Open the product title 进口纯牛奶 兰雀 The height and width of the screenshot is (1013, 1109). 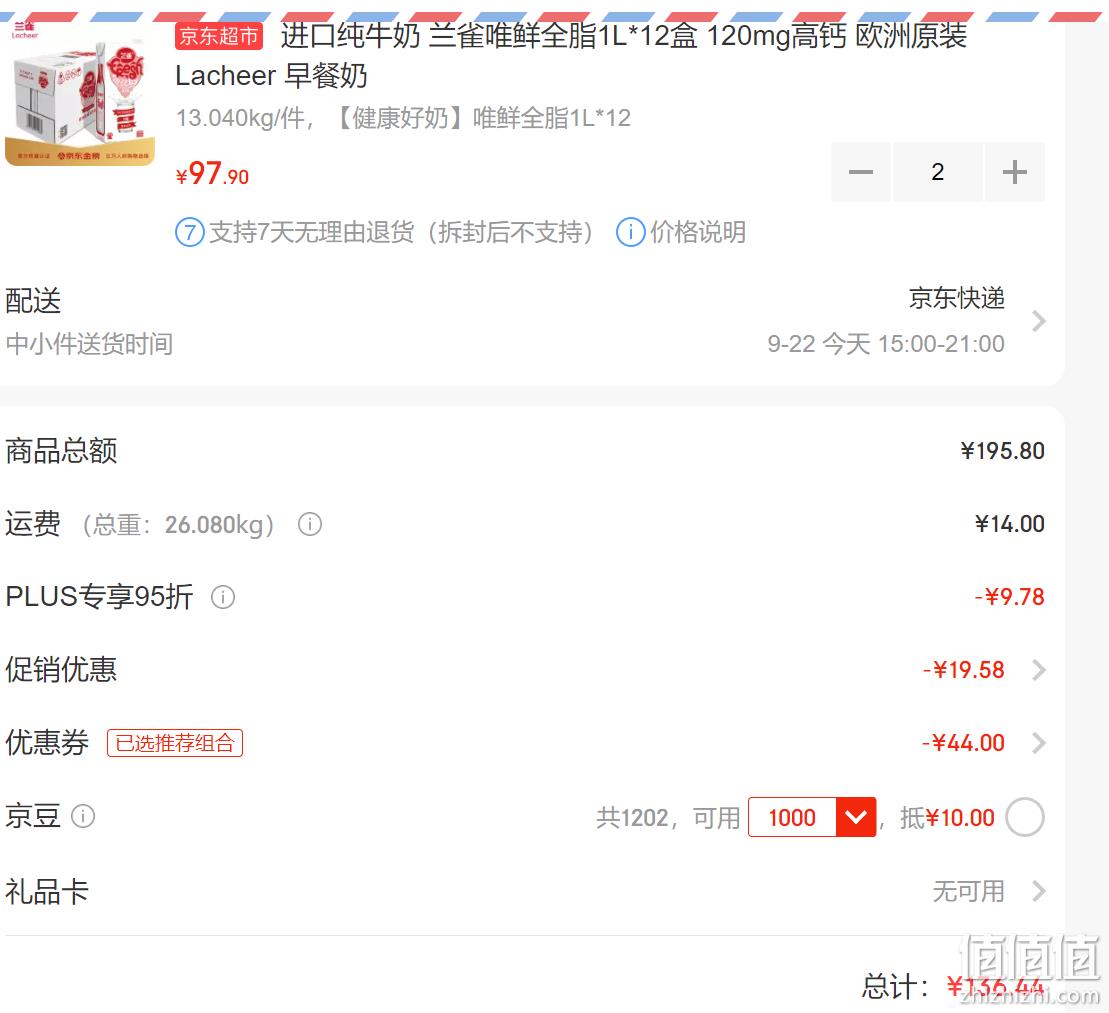[x=571, y=55]
